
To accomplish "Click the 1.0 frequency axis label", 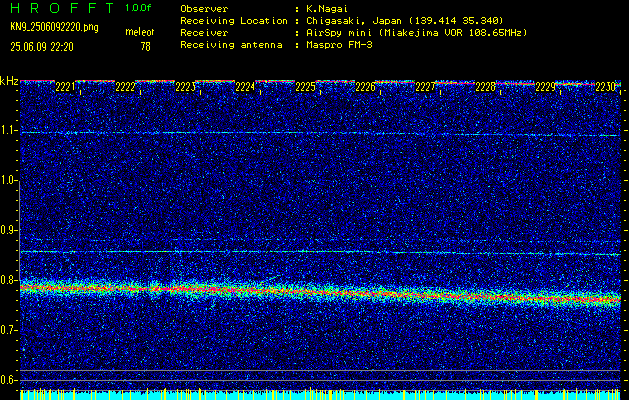I will (8, 181).
